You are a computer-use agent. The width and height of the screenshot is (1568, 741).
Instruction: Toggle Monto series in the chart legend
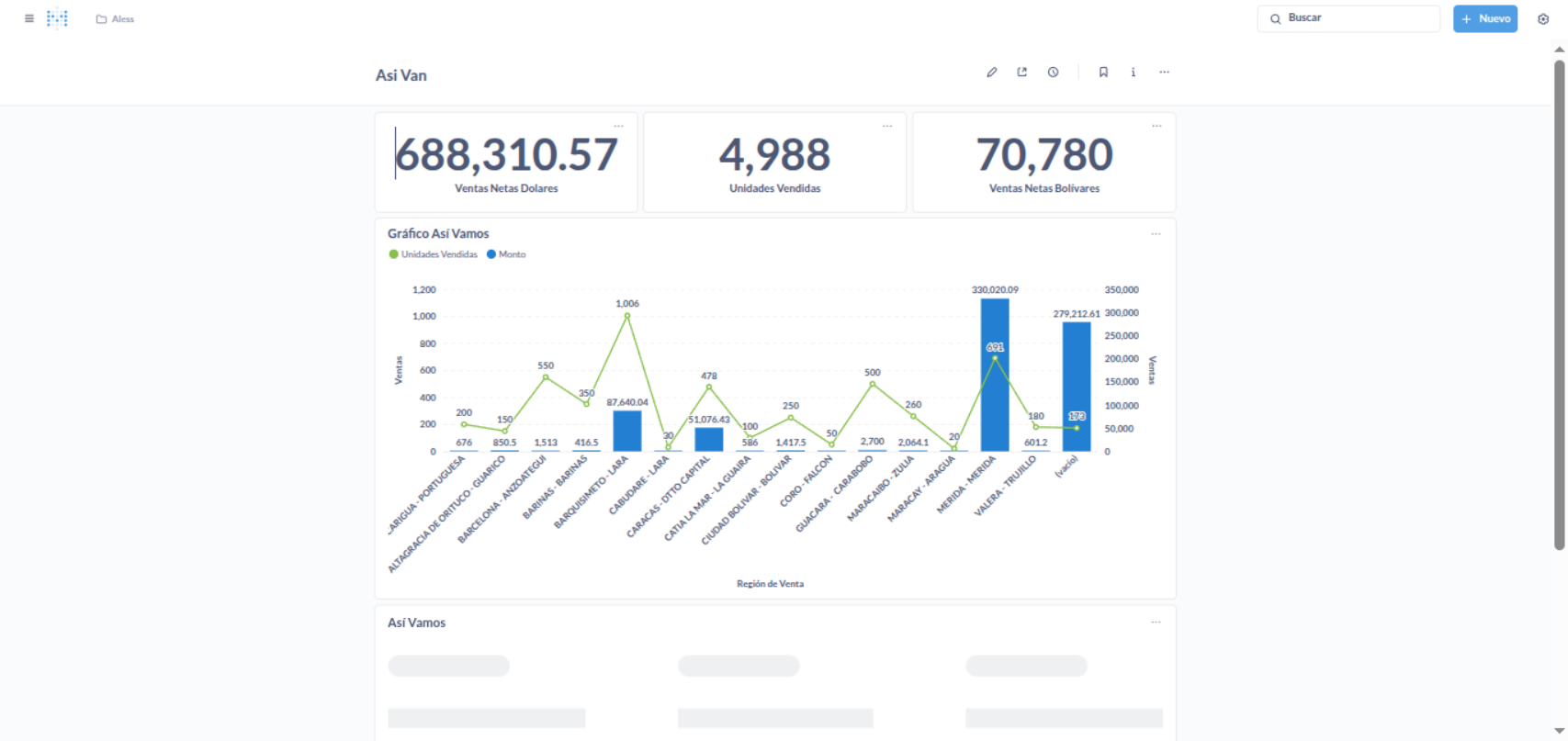(507, 254)
